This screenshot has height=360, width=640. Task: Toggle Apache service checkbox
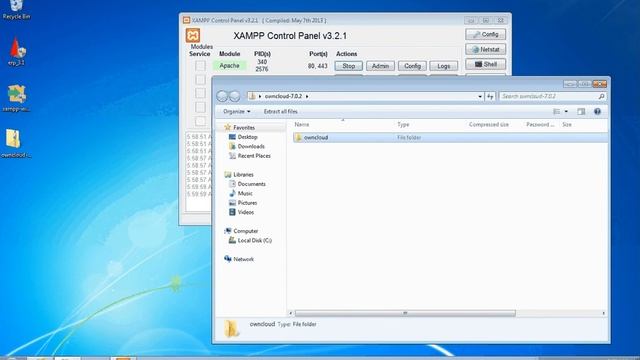pyautogui.click(x=200, y=65)
